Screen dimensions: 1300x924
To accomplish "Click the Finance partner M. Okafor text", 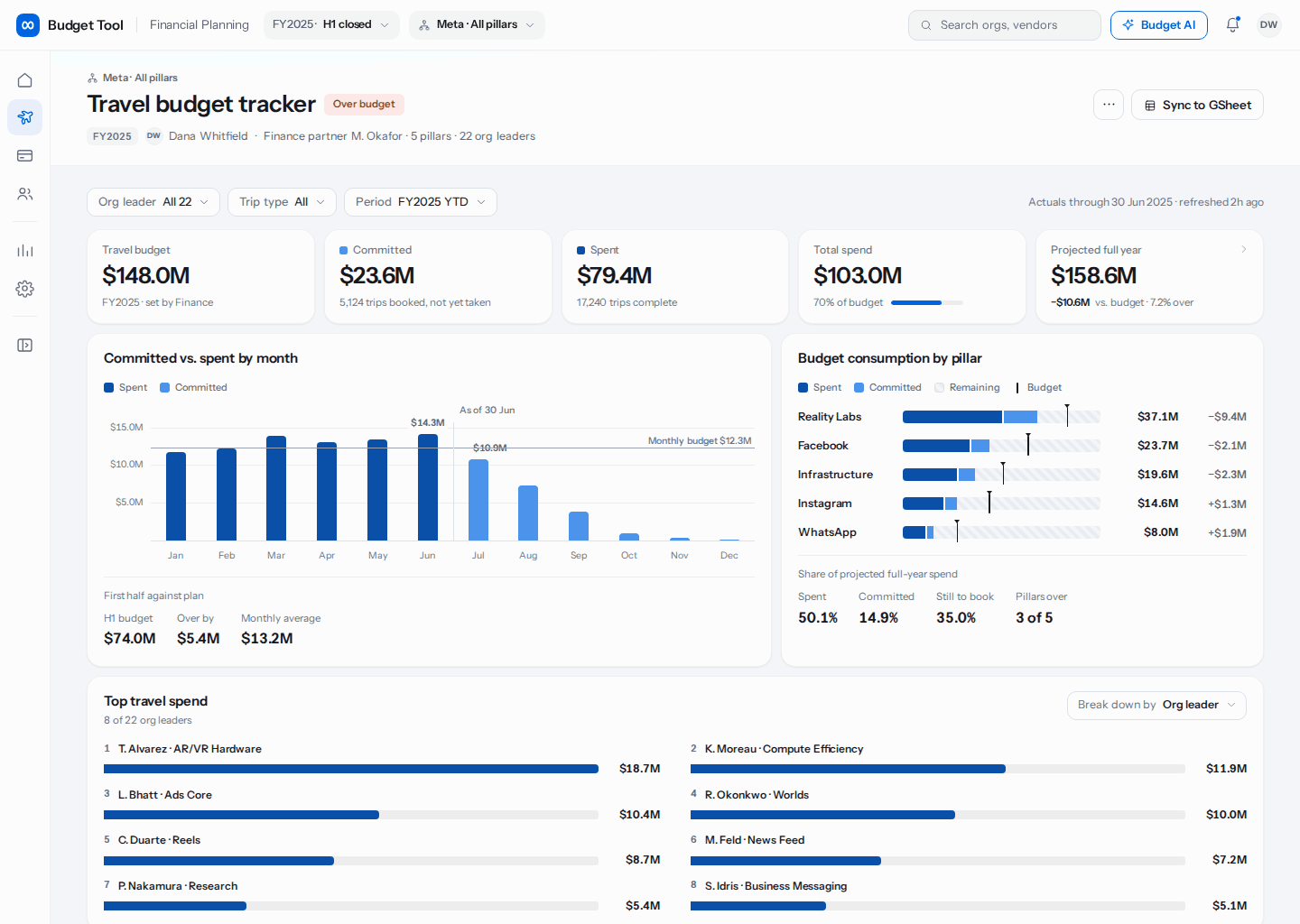I will (x=333, y=136).
